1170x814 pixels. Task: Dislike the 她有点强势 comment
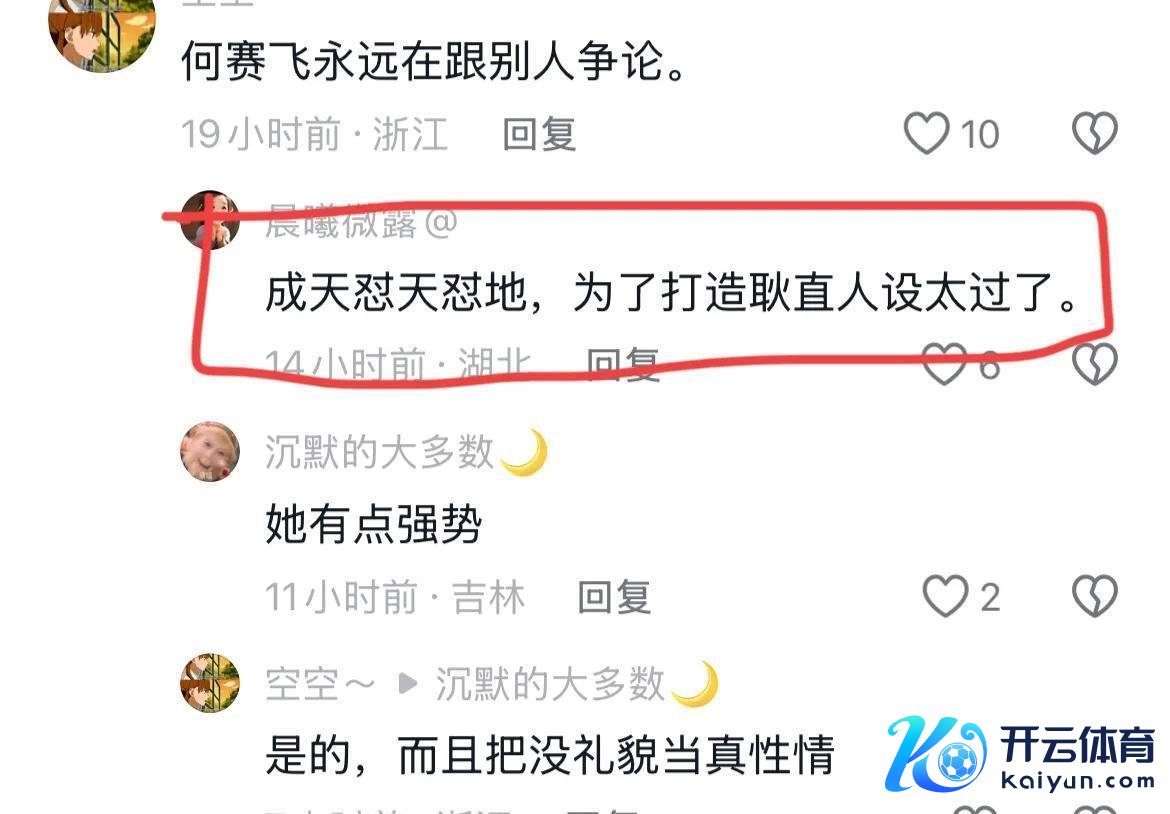click(1095, 596)
